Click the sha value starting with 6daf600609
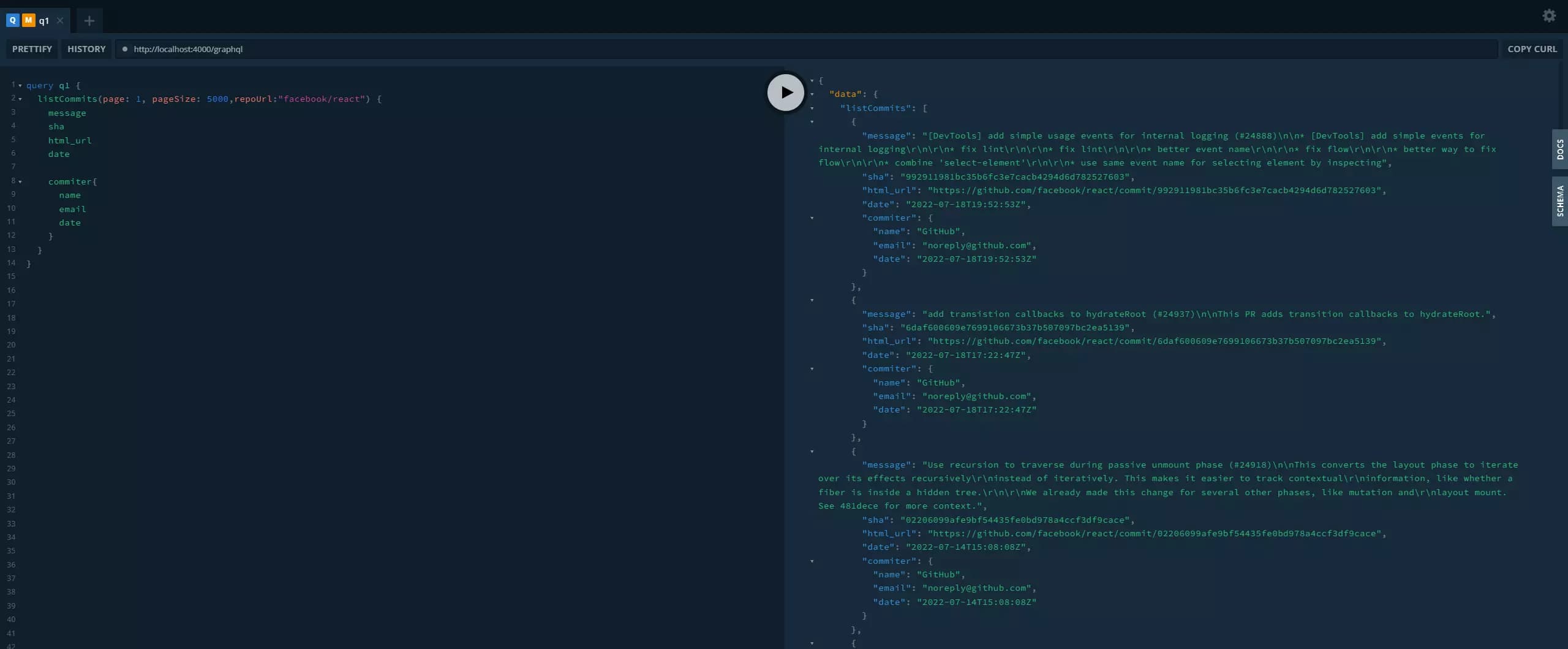Viewport: 1568px width, 649px height. (x=1015, y=327)
